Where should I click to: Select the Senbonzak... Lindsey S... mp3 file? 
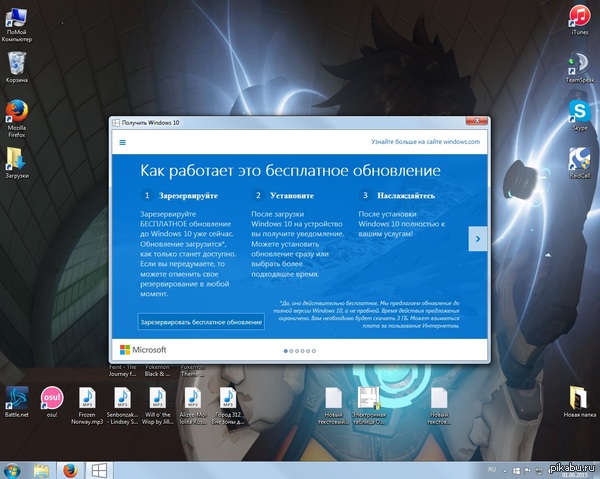click(x=122, y=406)
